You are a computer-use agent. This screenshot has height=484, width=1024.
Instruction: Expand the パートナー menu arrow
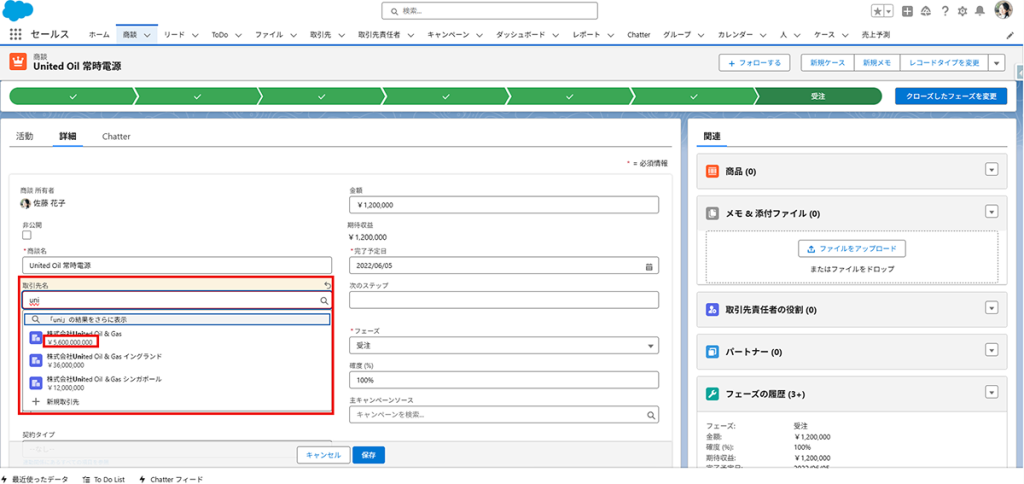pyautogui.click(x=991, y=351)
